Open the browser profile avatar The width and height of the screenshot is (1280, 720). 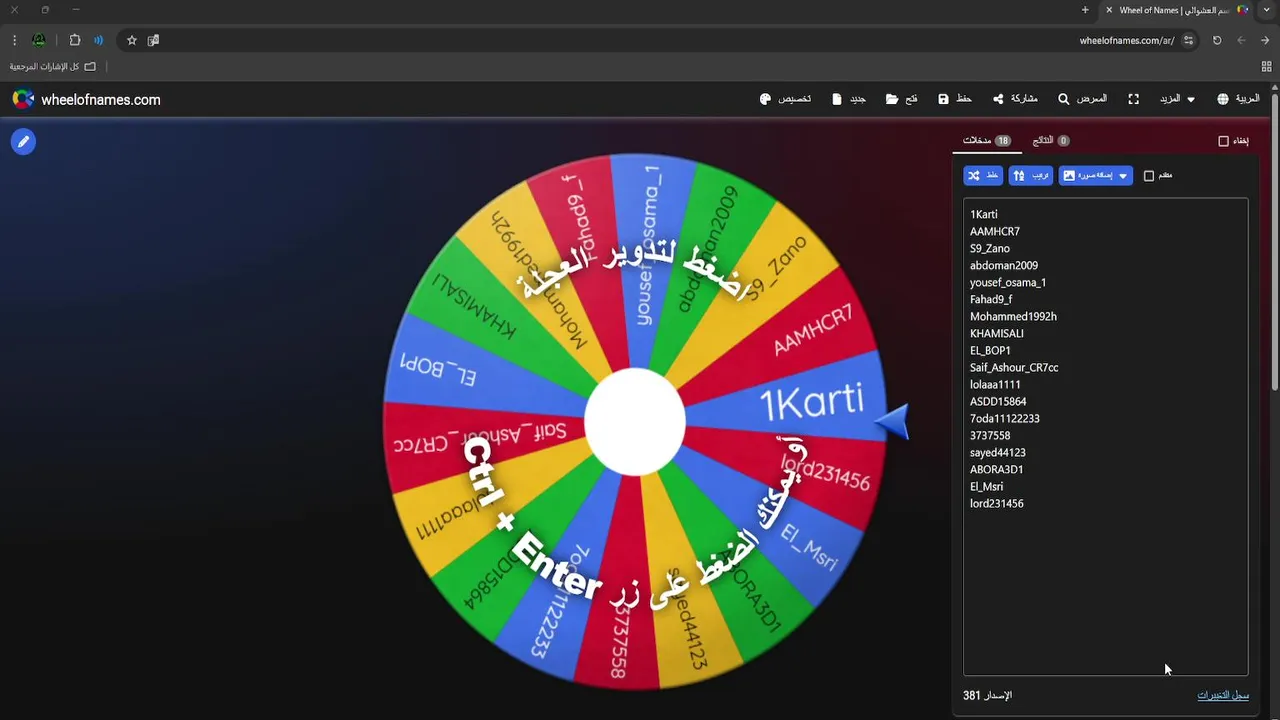point(39,40)
